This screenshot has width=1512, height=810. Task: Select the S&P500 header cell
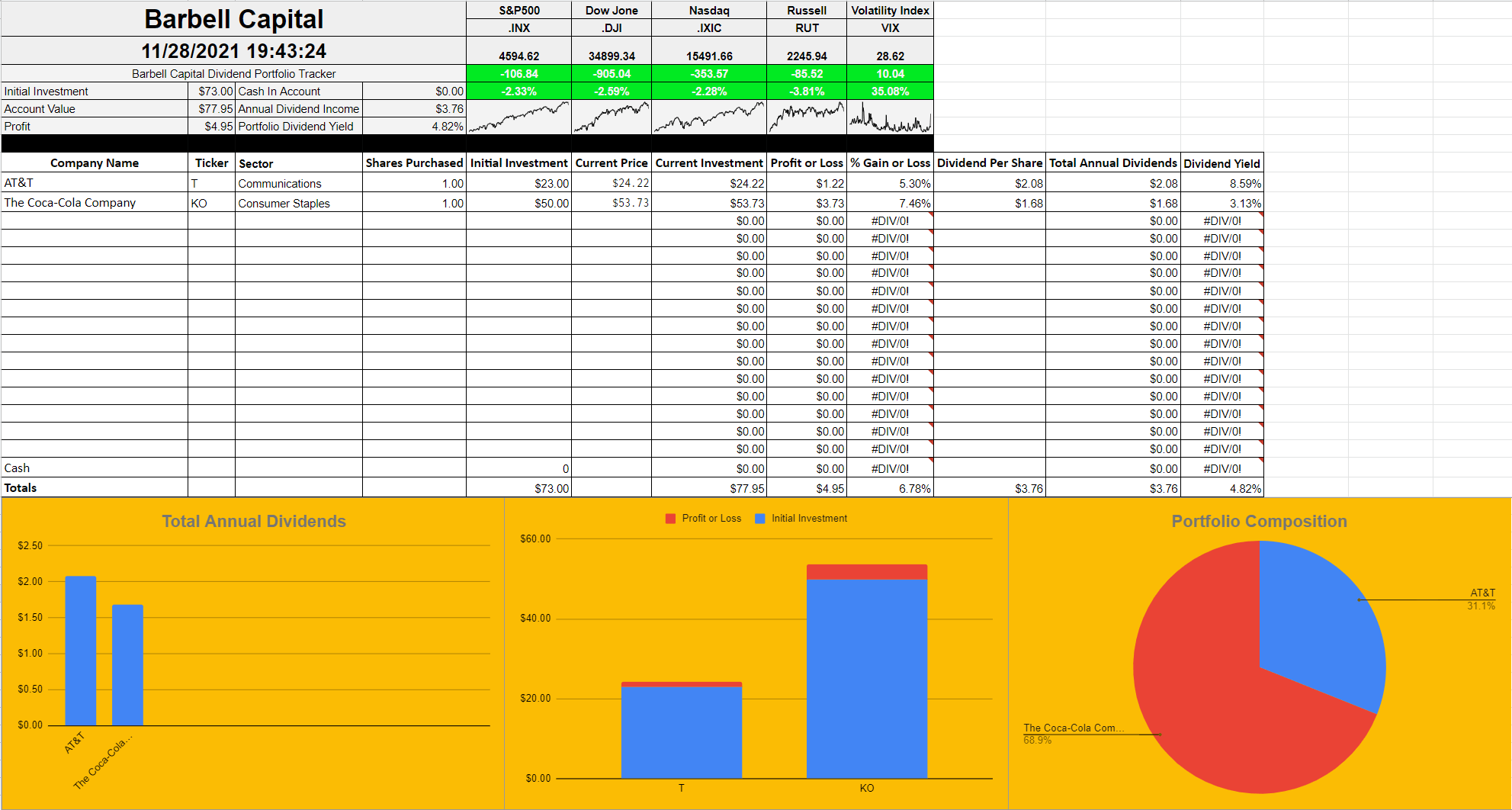pos(519,10)
